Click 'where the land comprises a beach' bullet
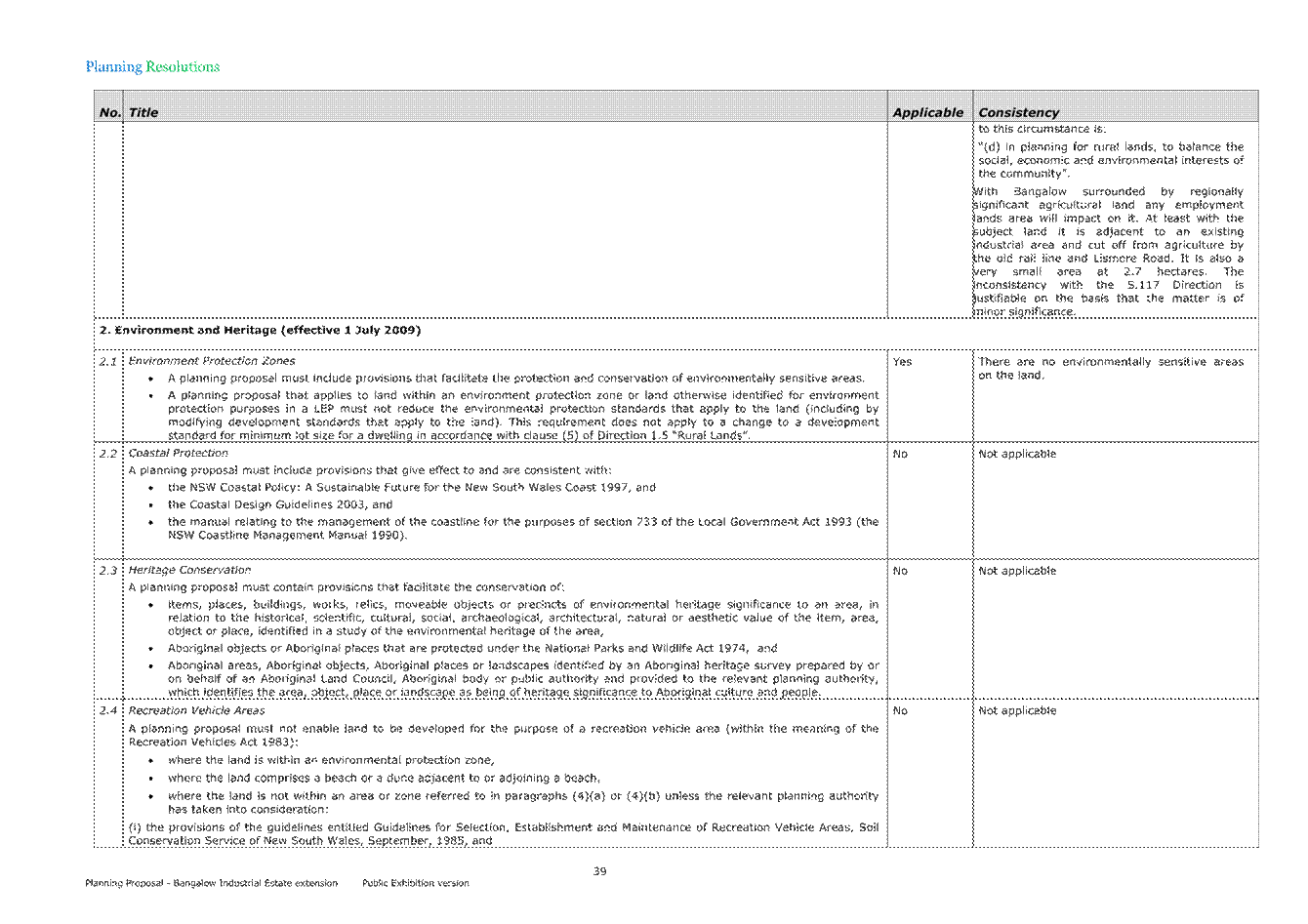Image resolution: width=1308 pixels, height=924 pixels. click(x=383, y=779)
